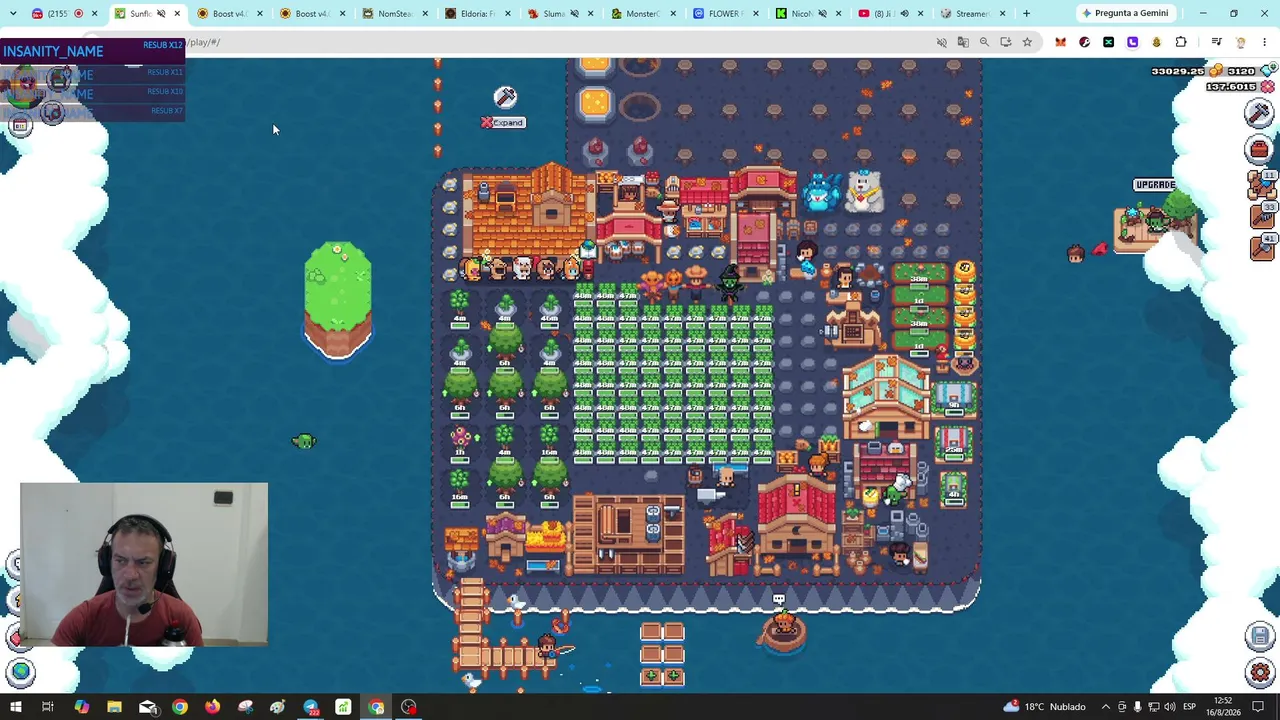Screen dimensions: 1280x720
Task: Open the browser zoom magnifier icon
Action: [x=984, y=42]
